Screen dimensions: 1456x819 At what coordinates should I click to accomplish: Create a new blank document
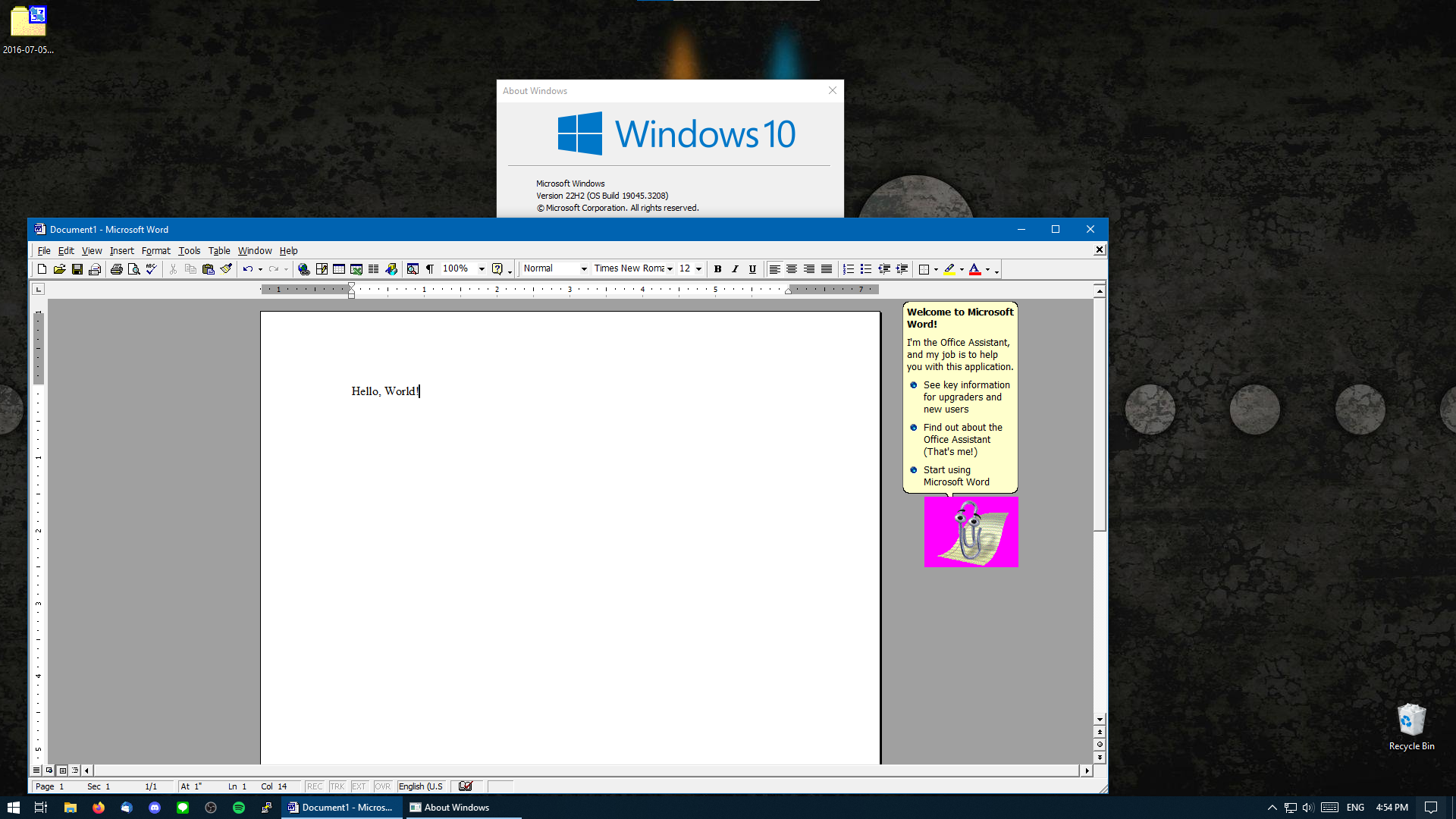[x=42, y=269]
